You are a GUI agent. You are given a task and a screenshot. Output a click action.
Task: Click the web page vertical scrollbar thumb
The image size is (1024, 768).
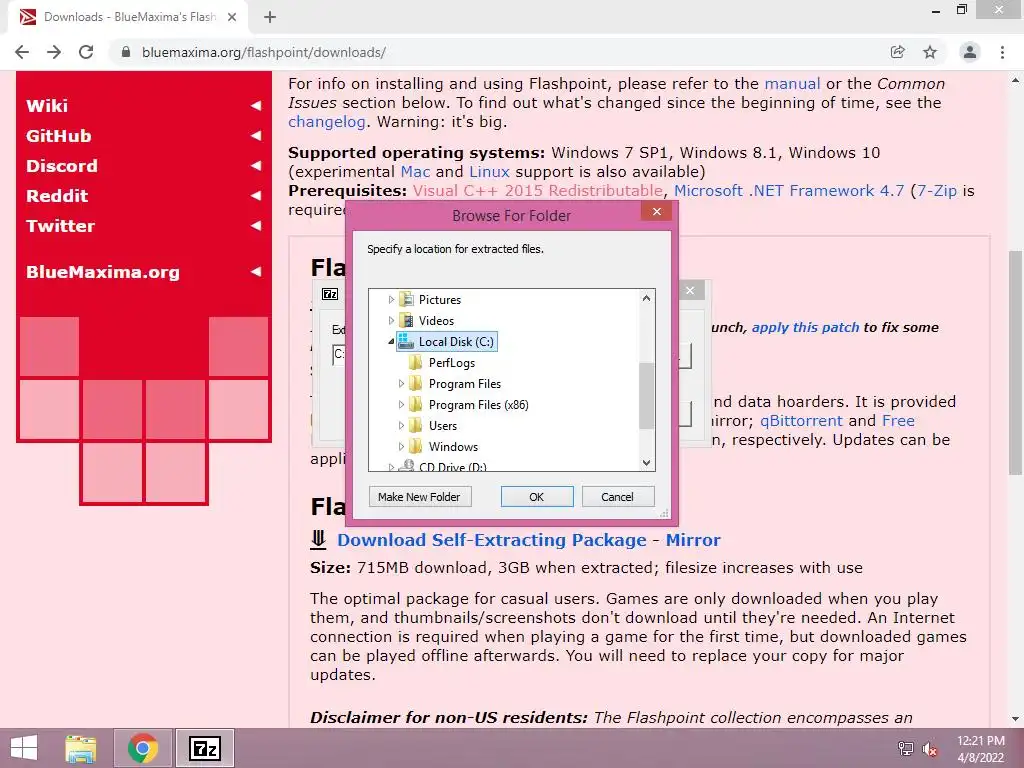pos(1016,362)
